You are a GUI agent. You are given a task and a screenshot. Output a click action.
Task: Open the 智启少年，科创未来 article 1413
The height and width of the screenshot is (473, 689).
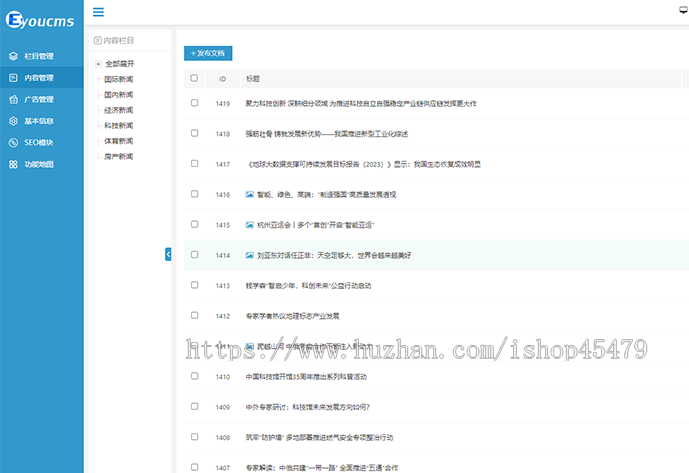tap(308, 285)
